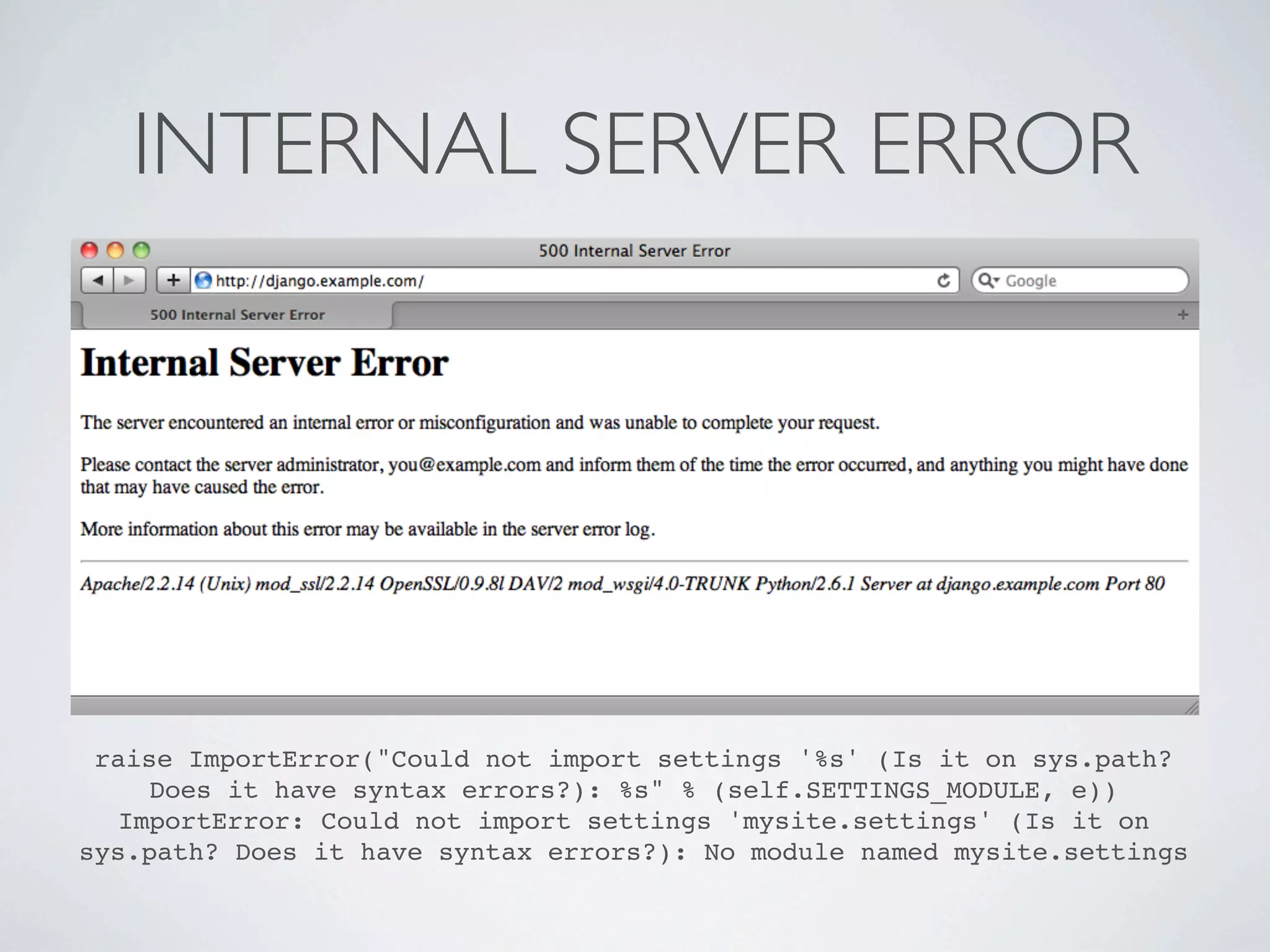Add bookmark with the plus button
1270x952 pixels.
(x=173, y=281)
